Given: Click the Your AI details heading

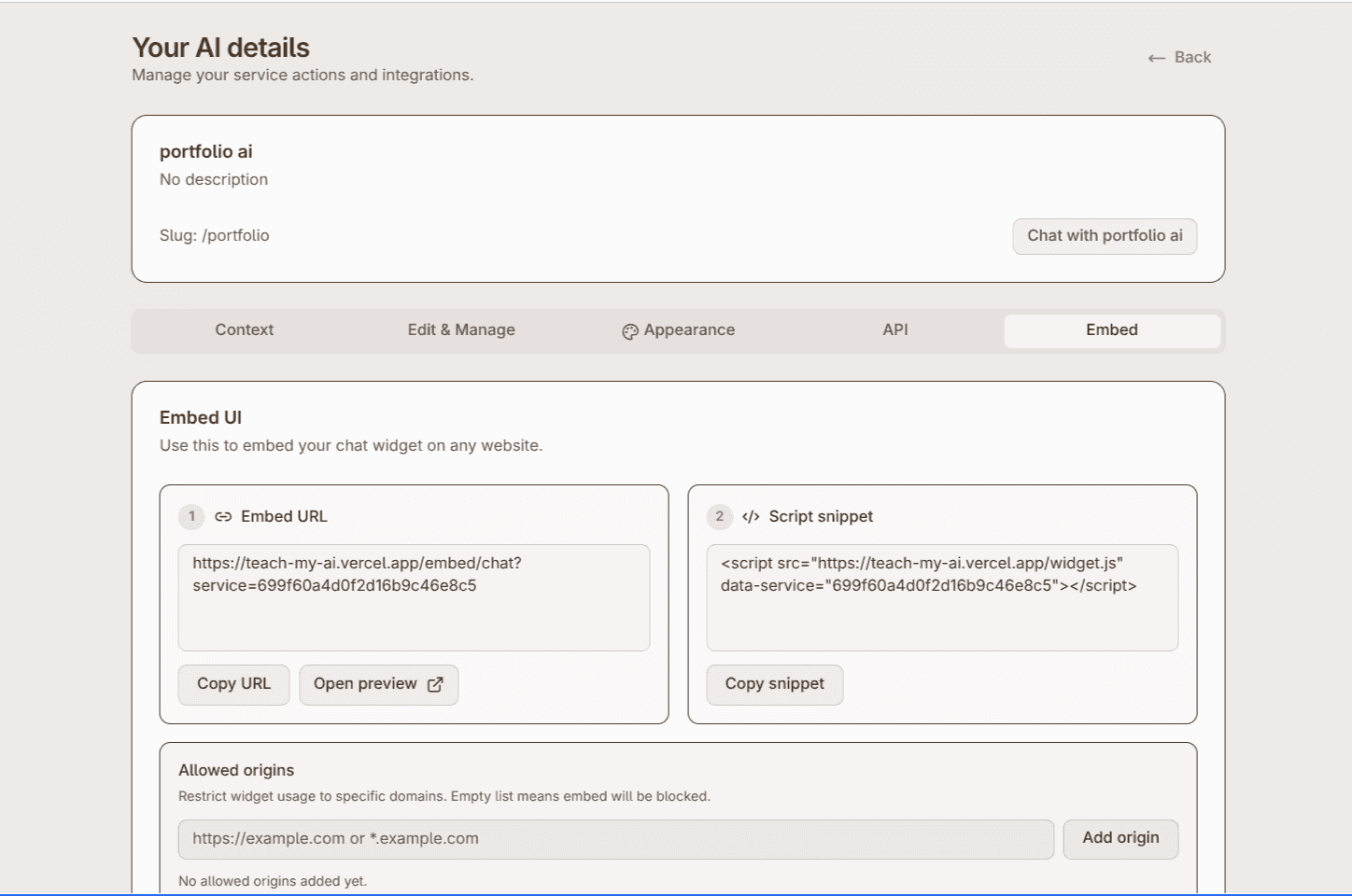Looking at the screenshot, I should click(220, 48).
